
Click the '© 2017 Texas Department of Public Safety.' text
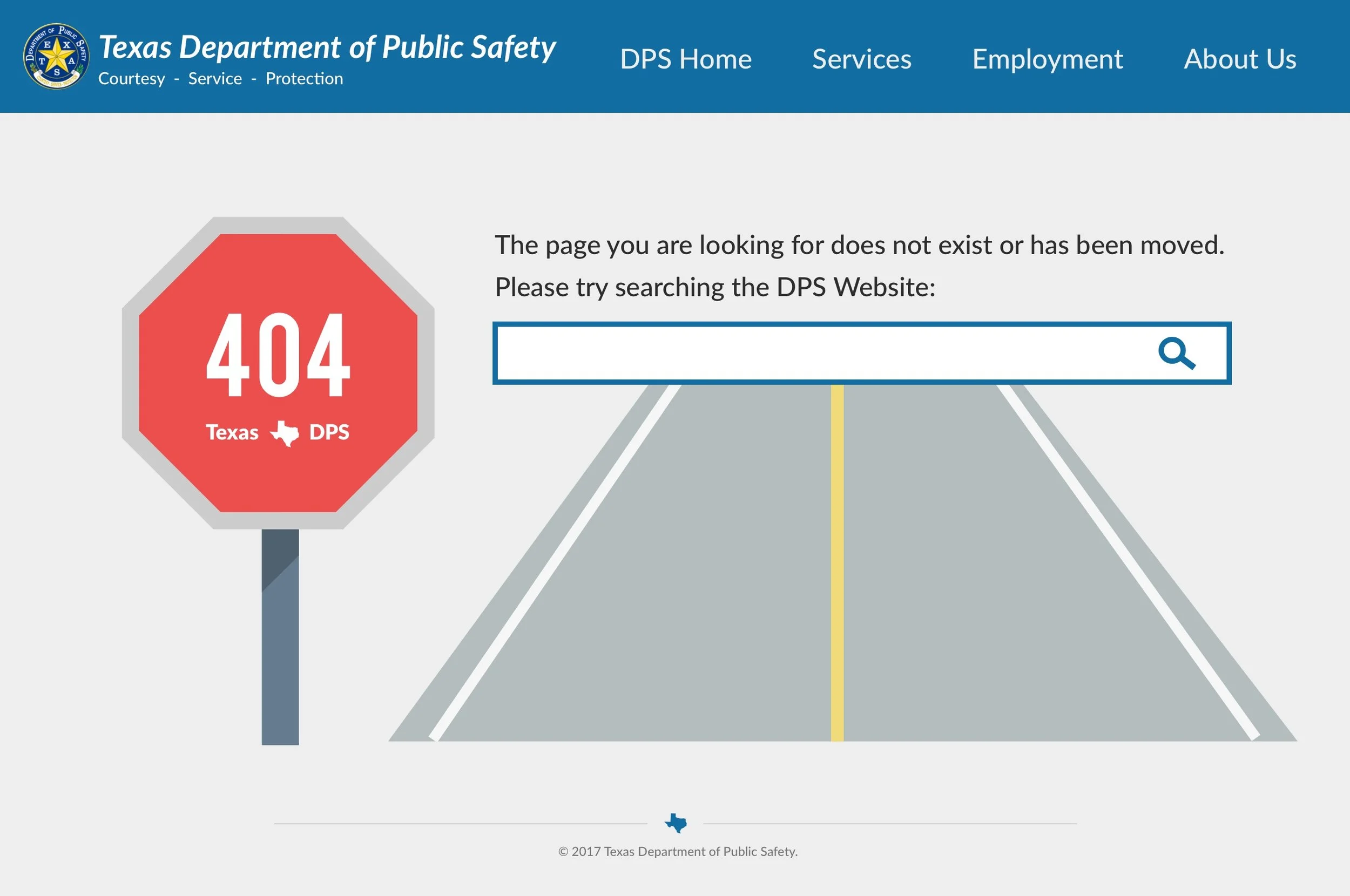(x=678, y=851)
